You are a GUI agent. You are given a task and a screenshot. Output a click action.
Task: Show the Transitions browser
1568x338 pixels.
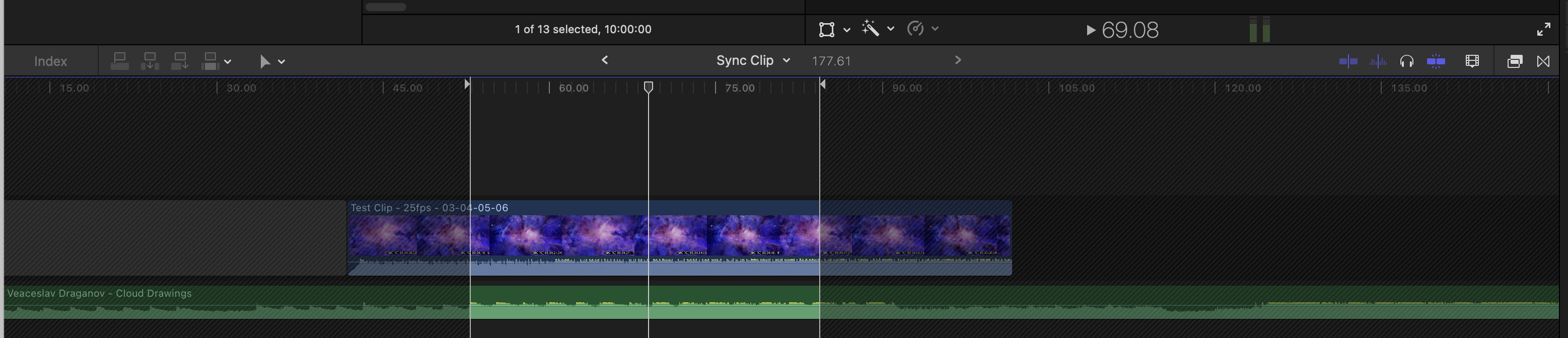[1543, 61]
